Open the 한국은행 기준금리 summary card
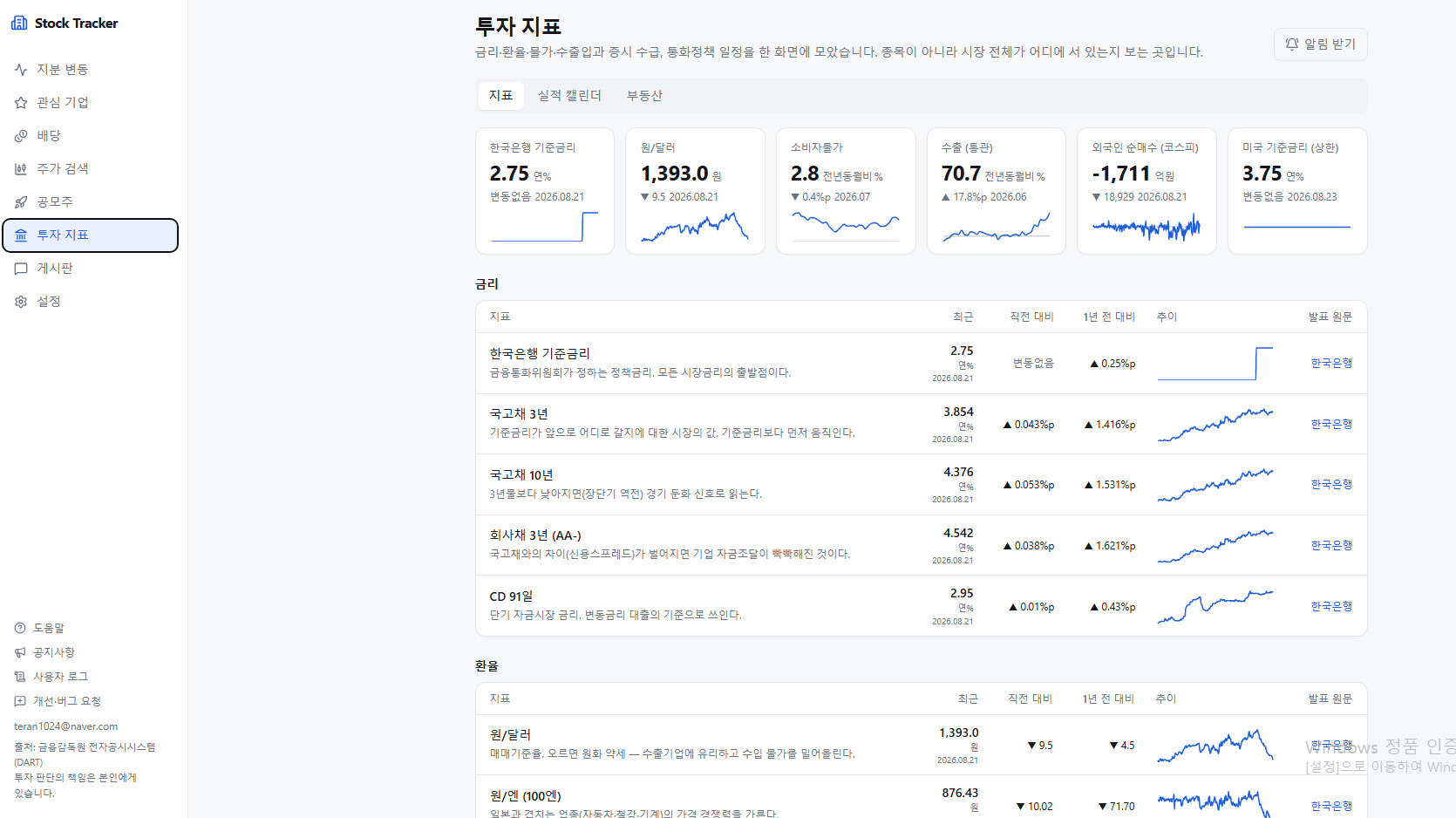1456x818 pixels. click(545, 191)
